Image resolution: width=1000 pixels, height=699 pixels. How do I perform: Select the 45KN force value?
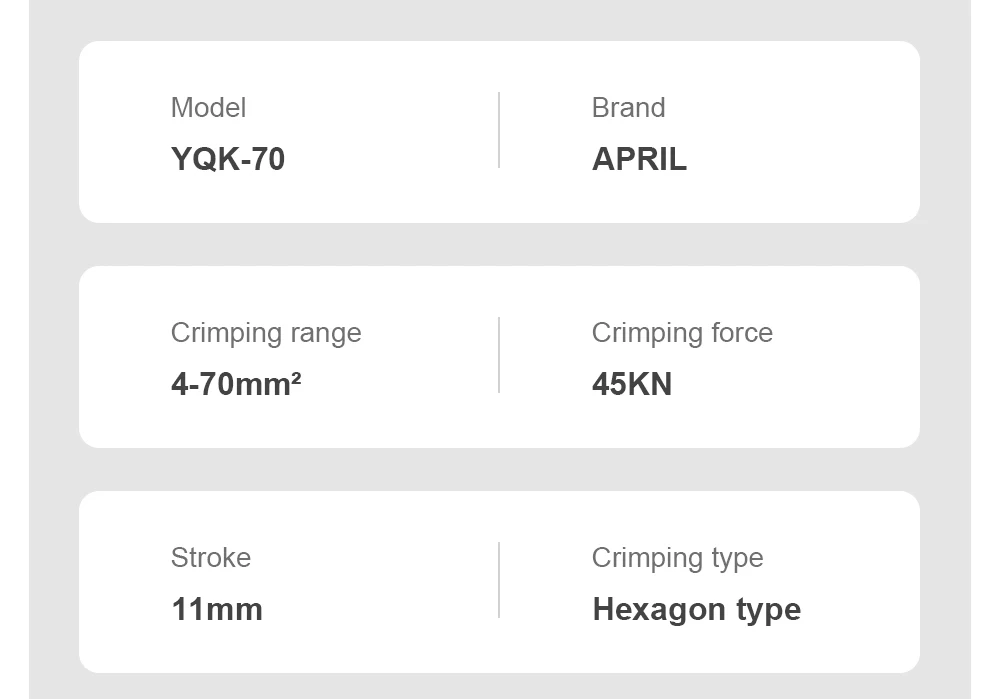pos(632,384)
